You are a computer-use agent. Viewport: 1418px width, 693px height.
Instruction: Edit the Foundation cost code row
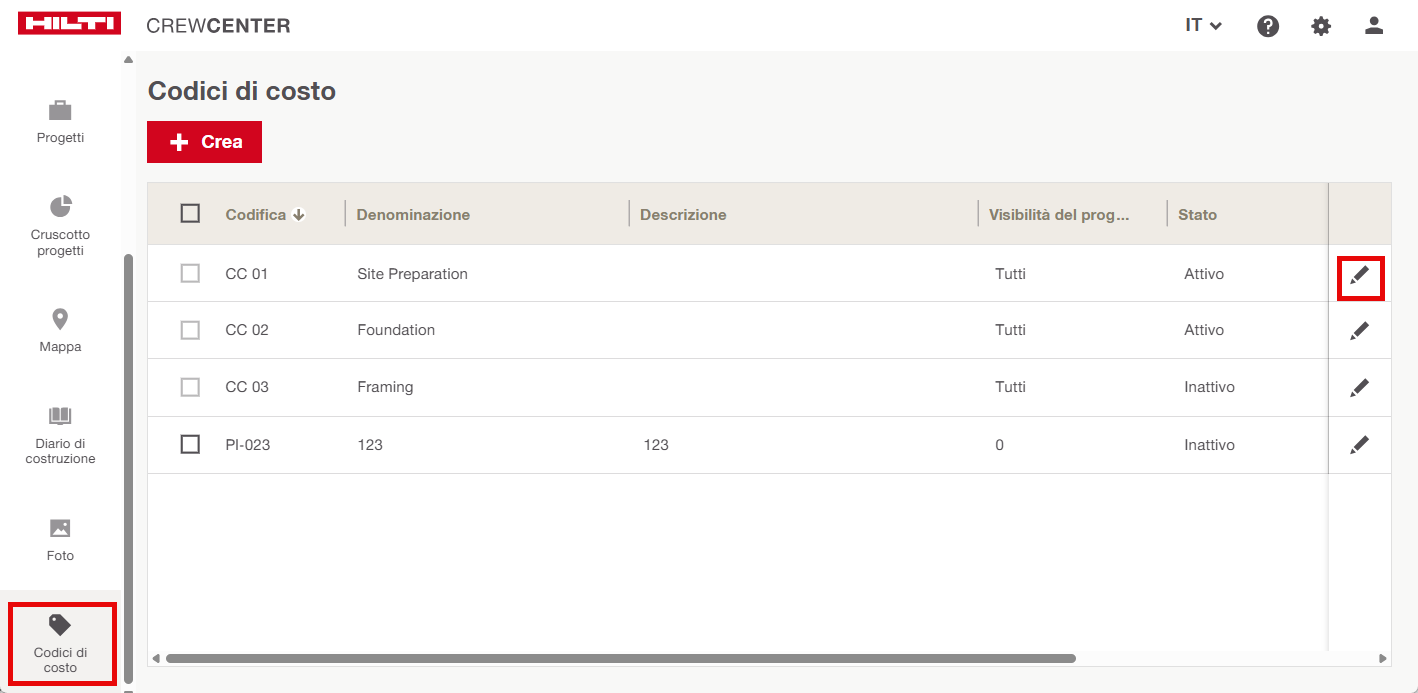click(1359, 331)
